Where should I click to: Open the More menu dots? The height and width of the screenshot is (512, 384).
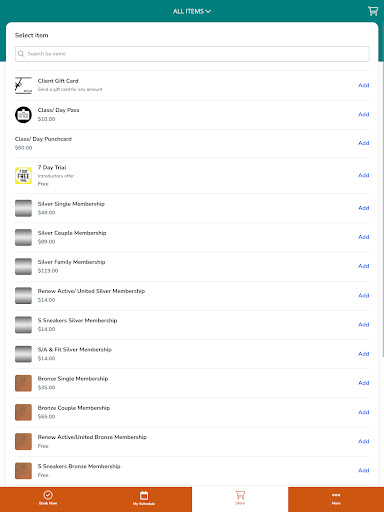(336, 495)
